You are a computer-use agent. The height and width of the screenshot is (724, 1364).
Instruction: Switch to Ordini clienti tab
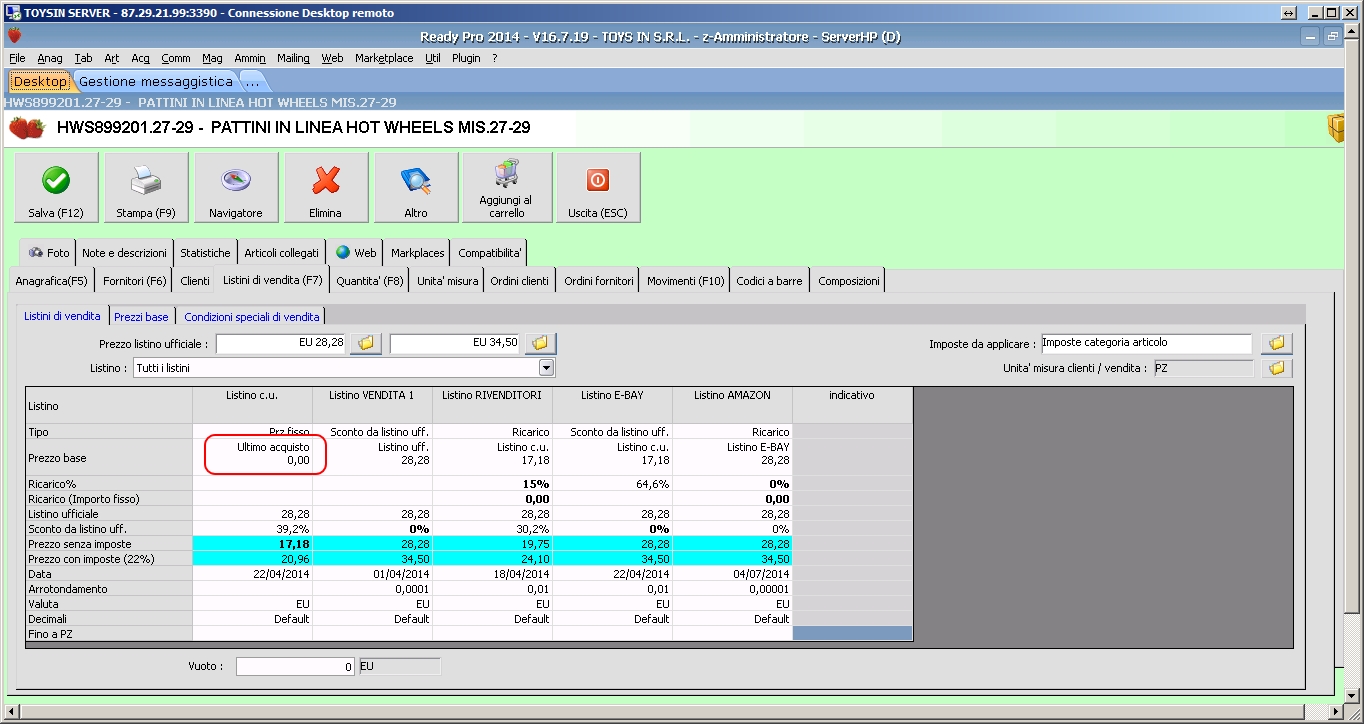pos(520,281)
